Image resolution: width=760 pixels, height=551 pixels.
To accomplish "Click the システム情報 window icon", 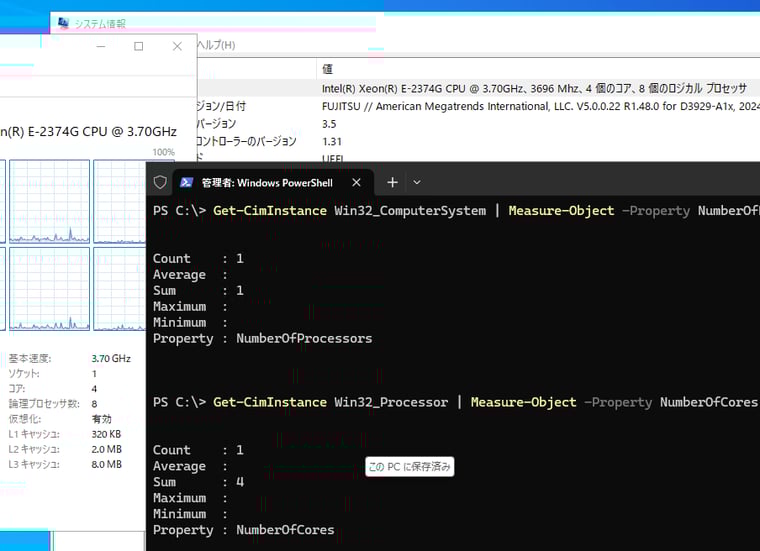I will coord(63,23).
